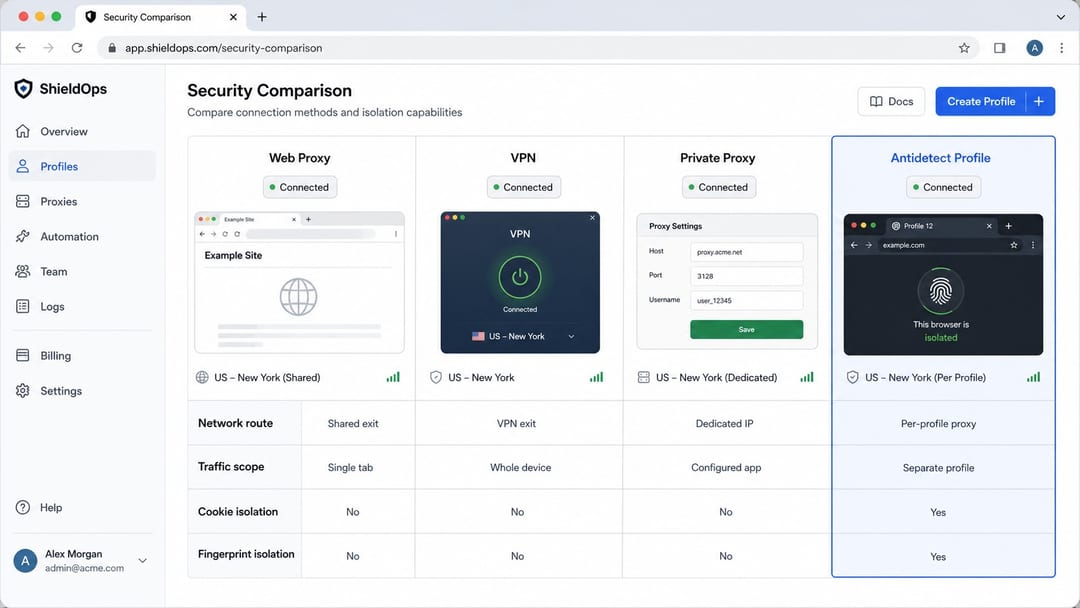Bookmark this page with the star icon
The height and width of the screenshot is (608, 1080).
click(x=964, y=48)
